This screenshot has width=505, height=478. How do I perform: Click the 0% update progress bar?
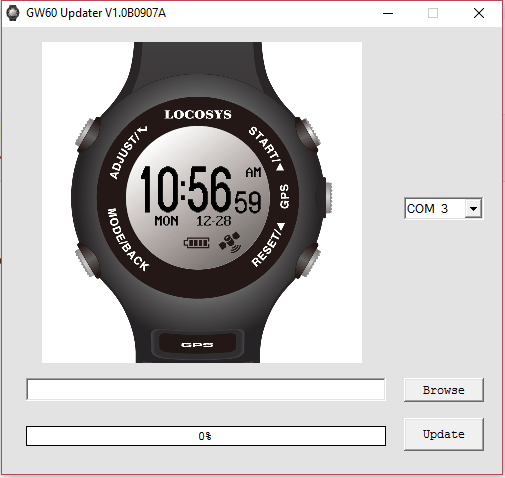[206, 436]
